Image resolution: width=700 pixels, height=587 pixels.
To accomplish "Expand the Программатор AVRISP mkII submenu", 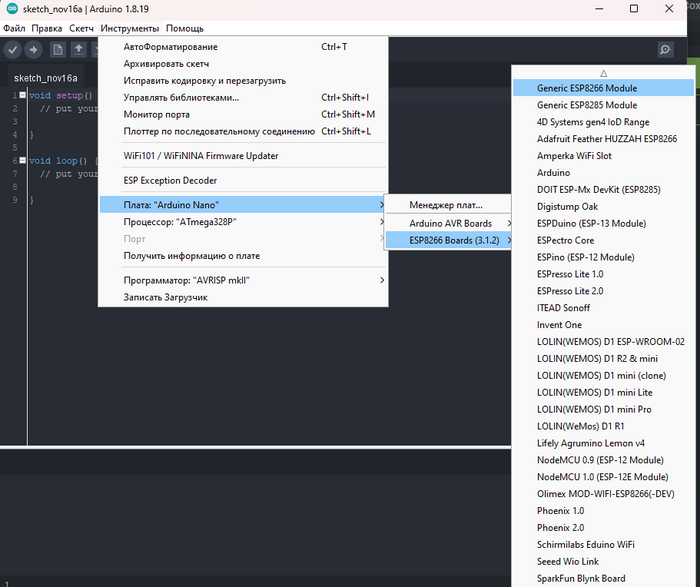I will [x=243, y=280].
